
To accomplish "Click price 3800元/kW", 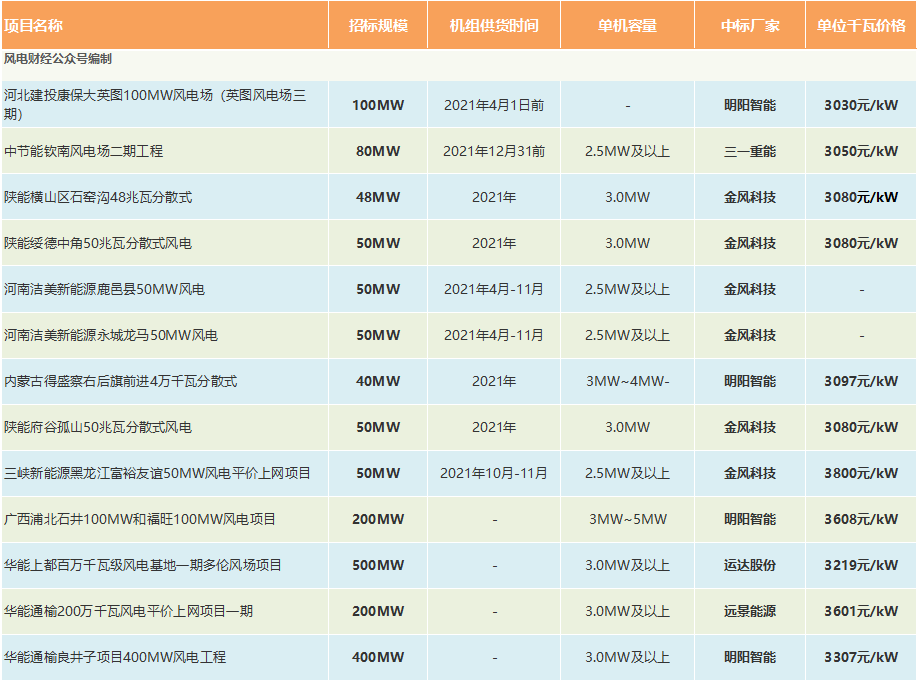I will 861,473.
